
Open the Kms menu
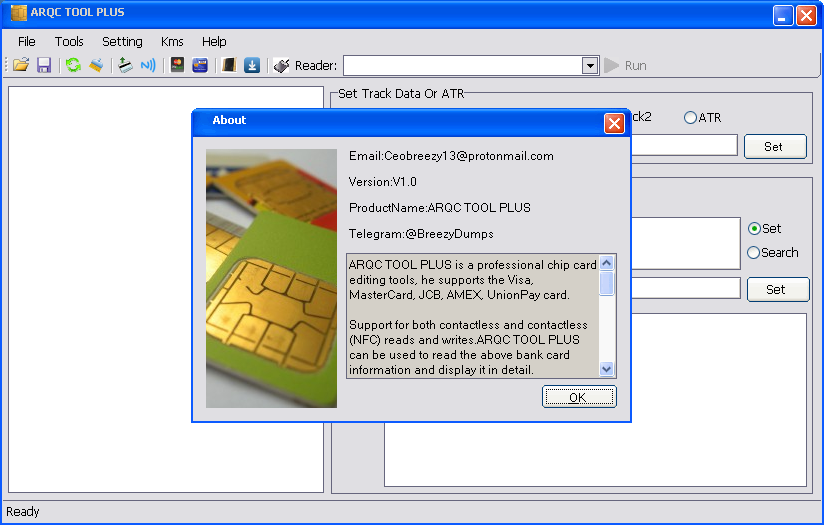[172, 41]
